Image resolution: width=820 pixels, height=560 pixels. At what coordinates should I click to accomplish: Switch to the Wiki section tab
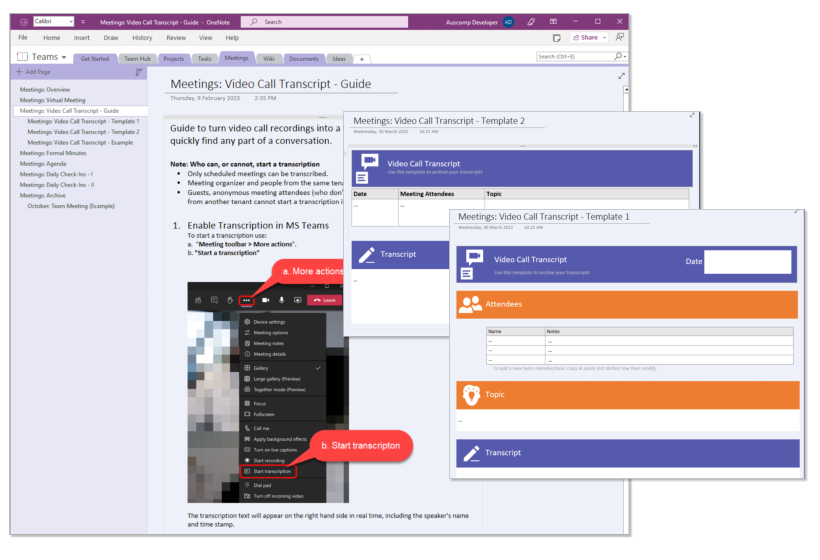pos(269,59)
